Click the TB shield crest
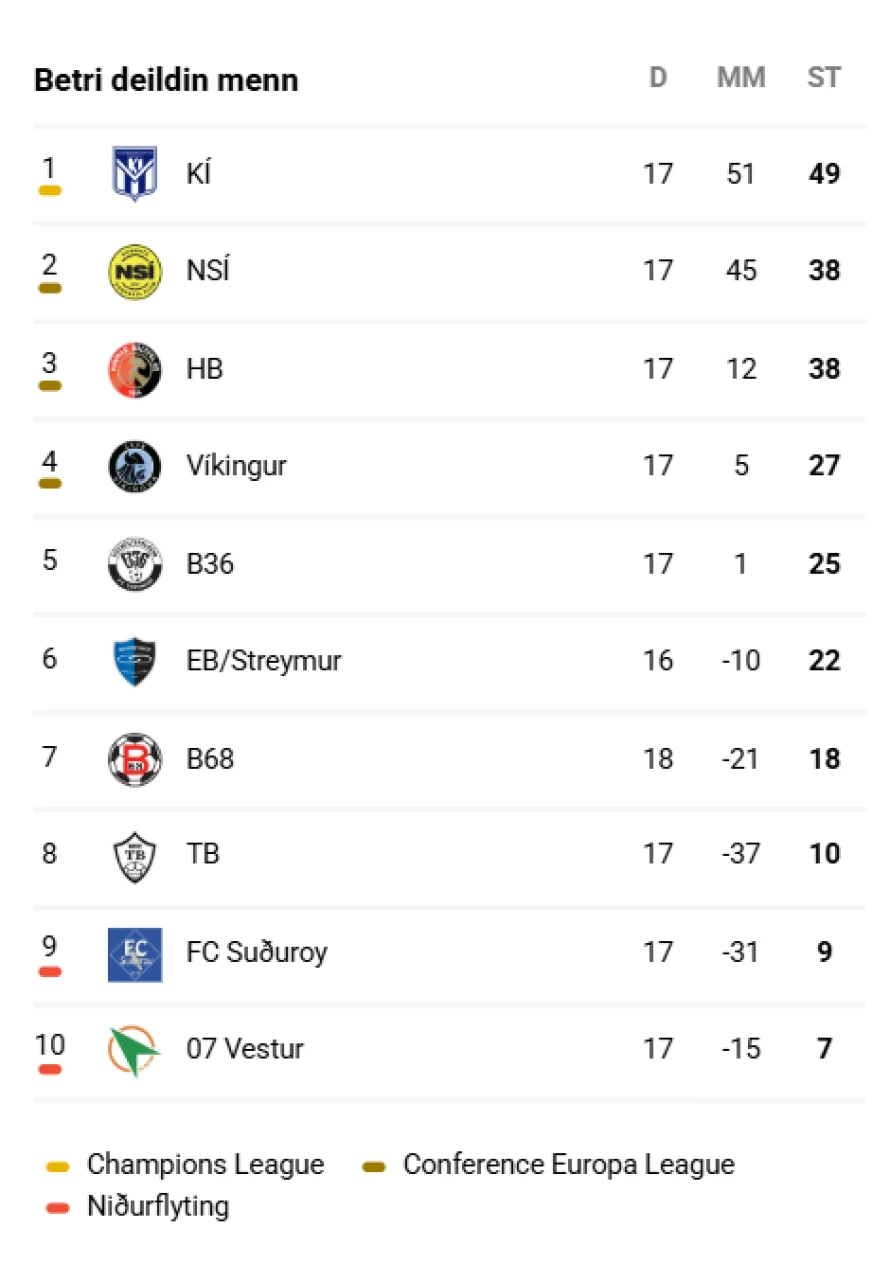Image resolution: width=890 pixels, height=1263 pixels. coord(134,856)
